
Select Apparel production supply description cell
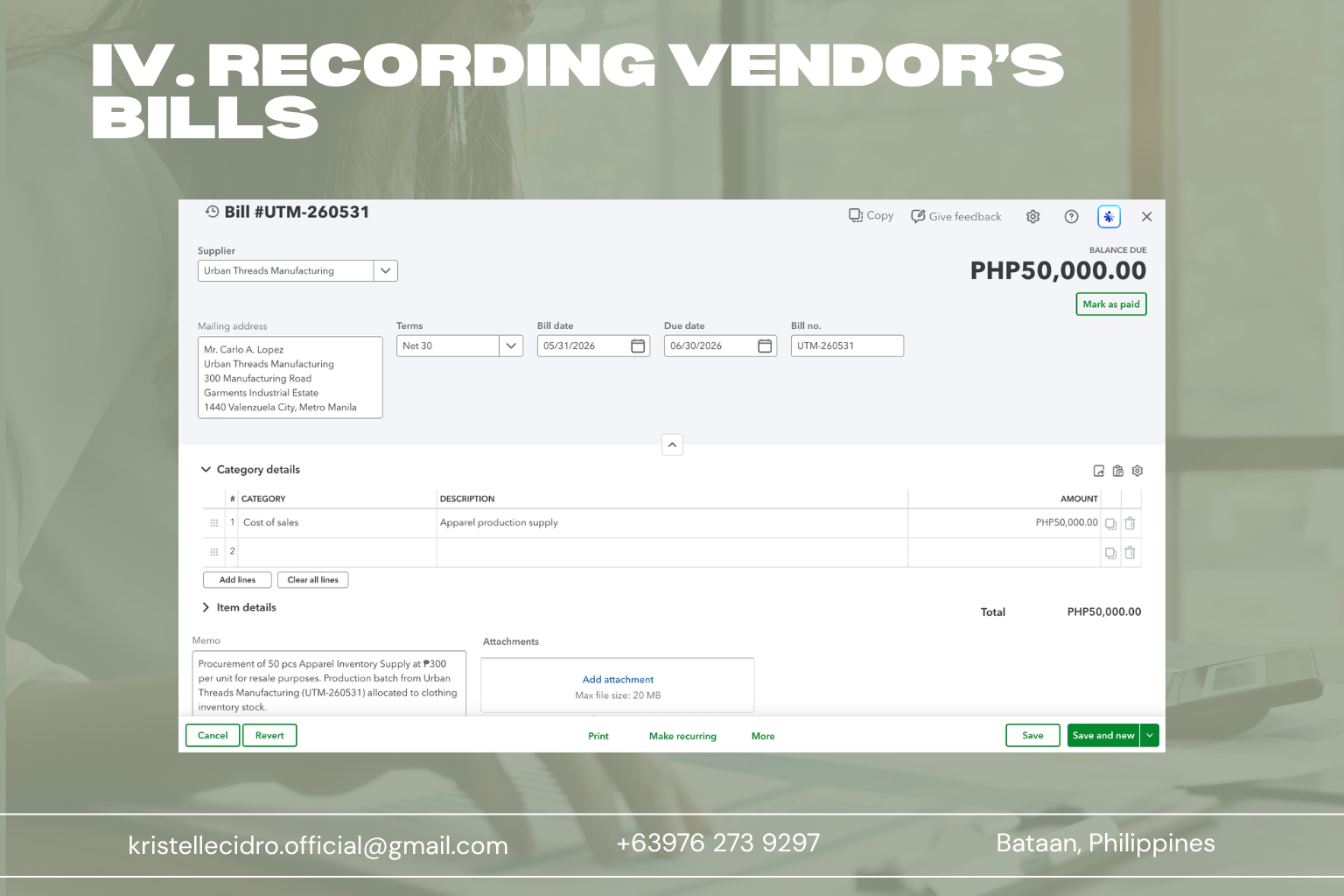pos(672,522)
